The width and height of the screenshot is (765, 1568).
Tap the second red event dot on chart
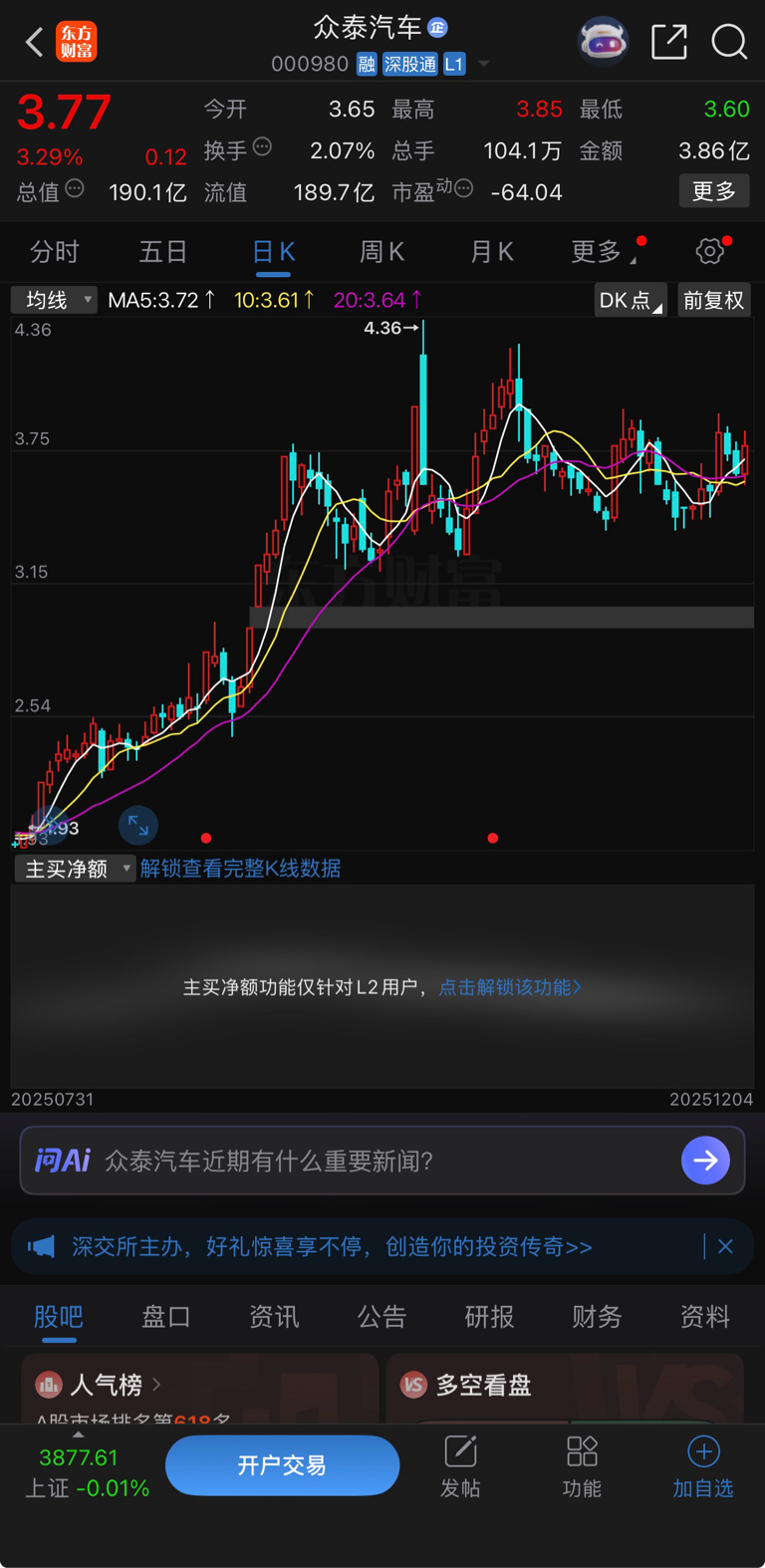point(492,839)
